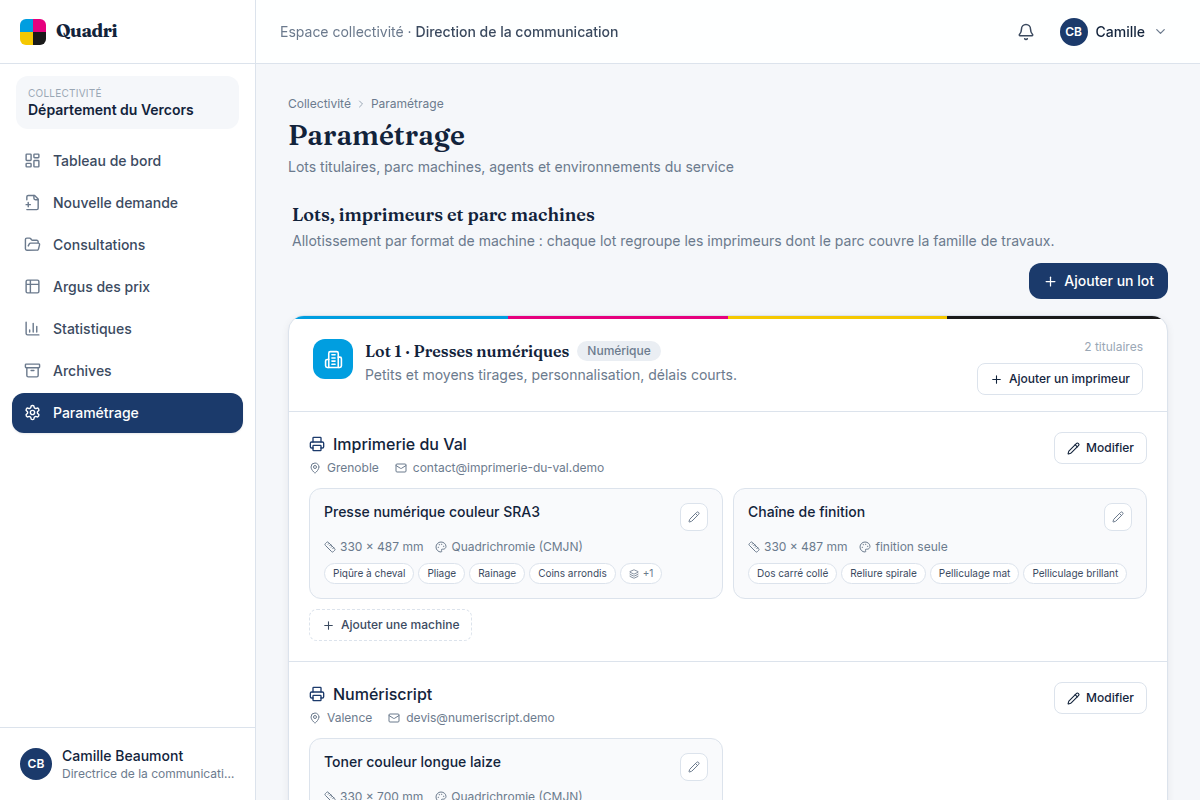The image size is (1200, 800).
Task: Click Ajouter un imprimeur button
Action: (1060, 379)
